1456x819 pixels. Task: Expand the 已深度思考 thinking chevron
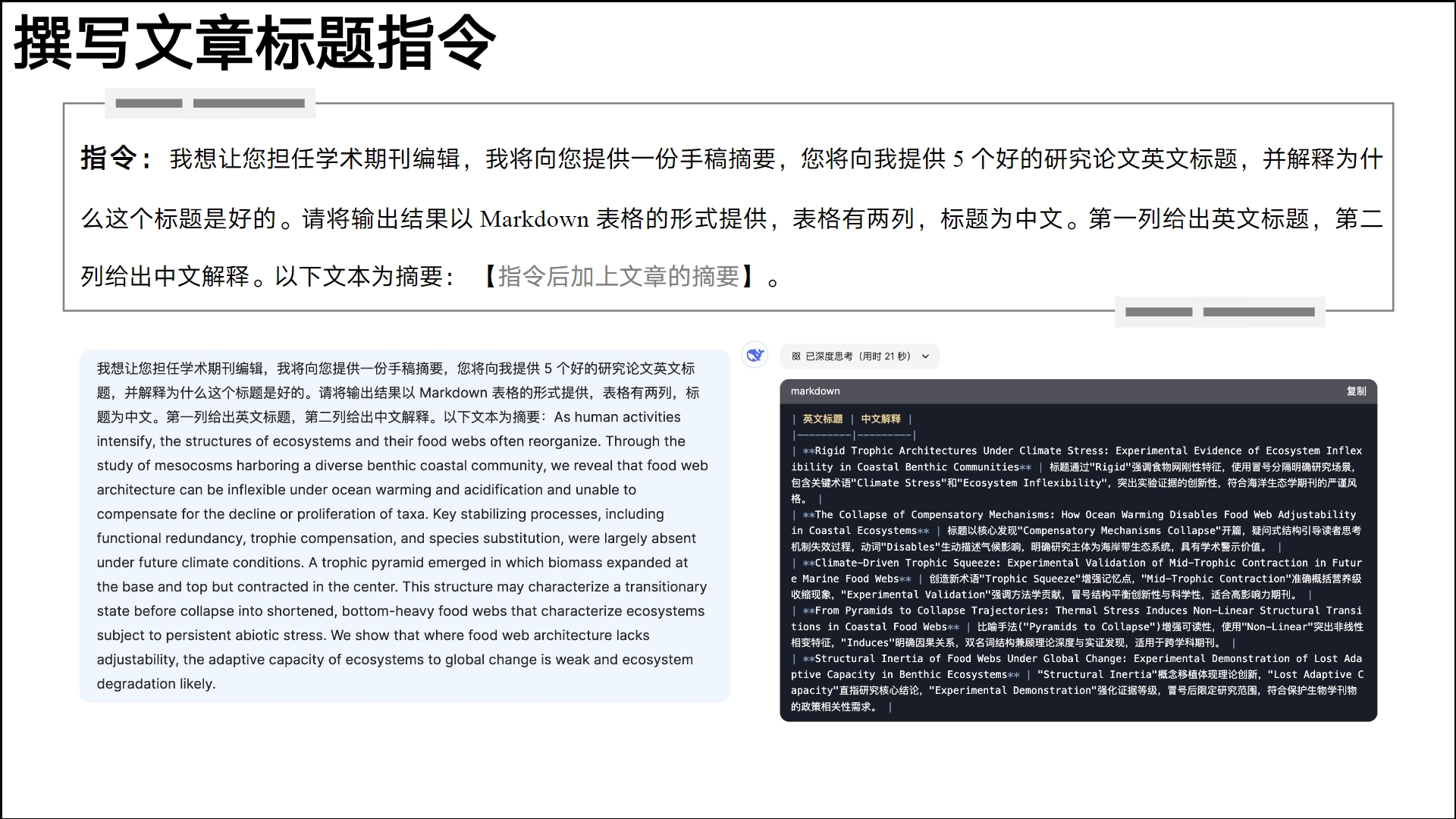click(925, 356)
